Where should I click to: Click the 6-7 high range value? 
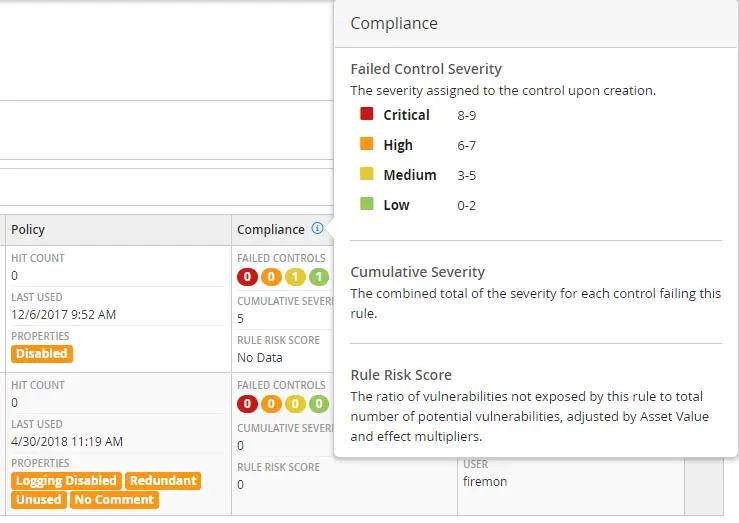point(467,146)
